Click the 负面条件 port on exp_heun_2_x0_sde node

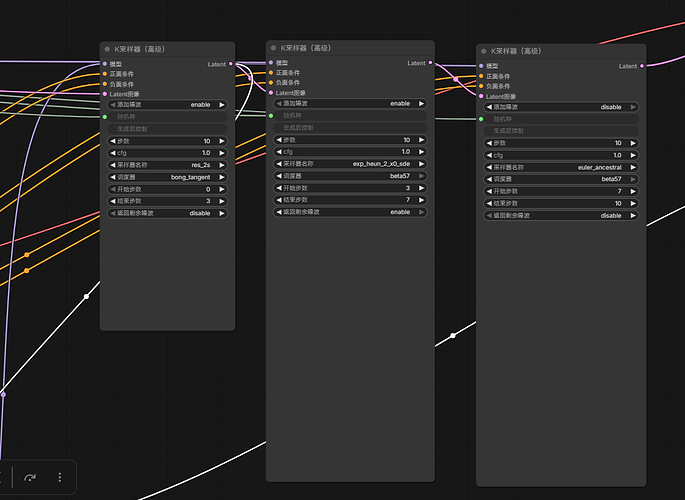(271, 83)
